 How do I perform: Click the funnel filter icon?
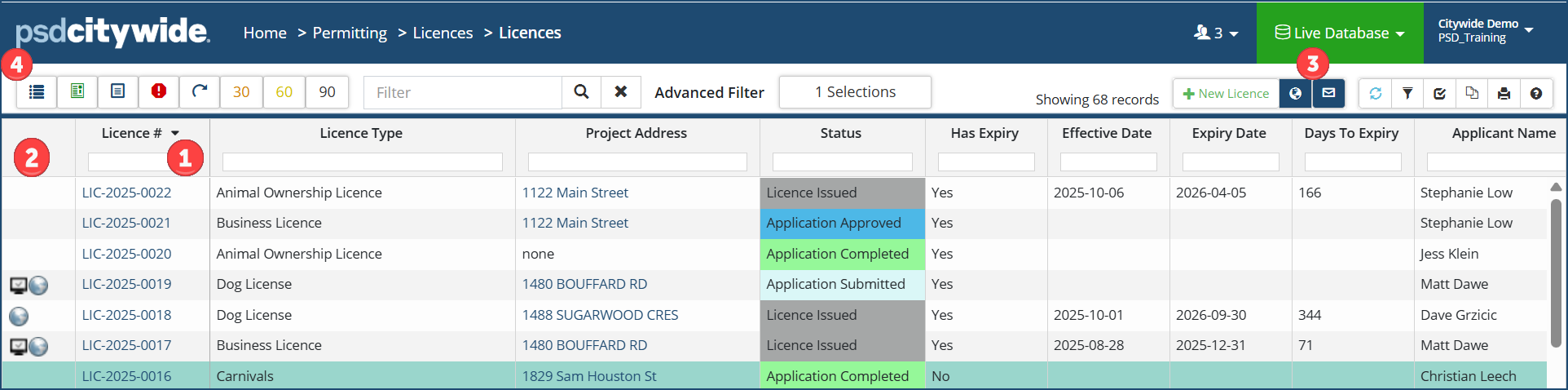[x=1407, y=94]
